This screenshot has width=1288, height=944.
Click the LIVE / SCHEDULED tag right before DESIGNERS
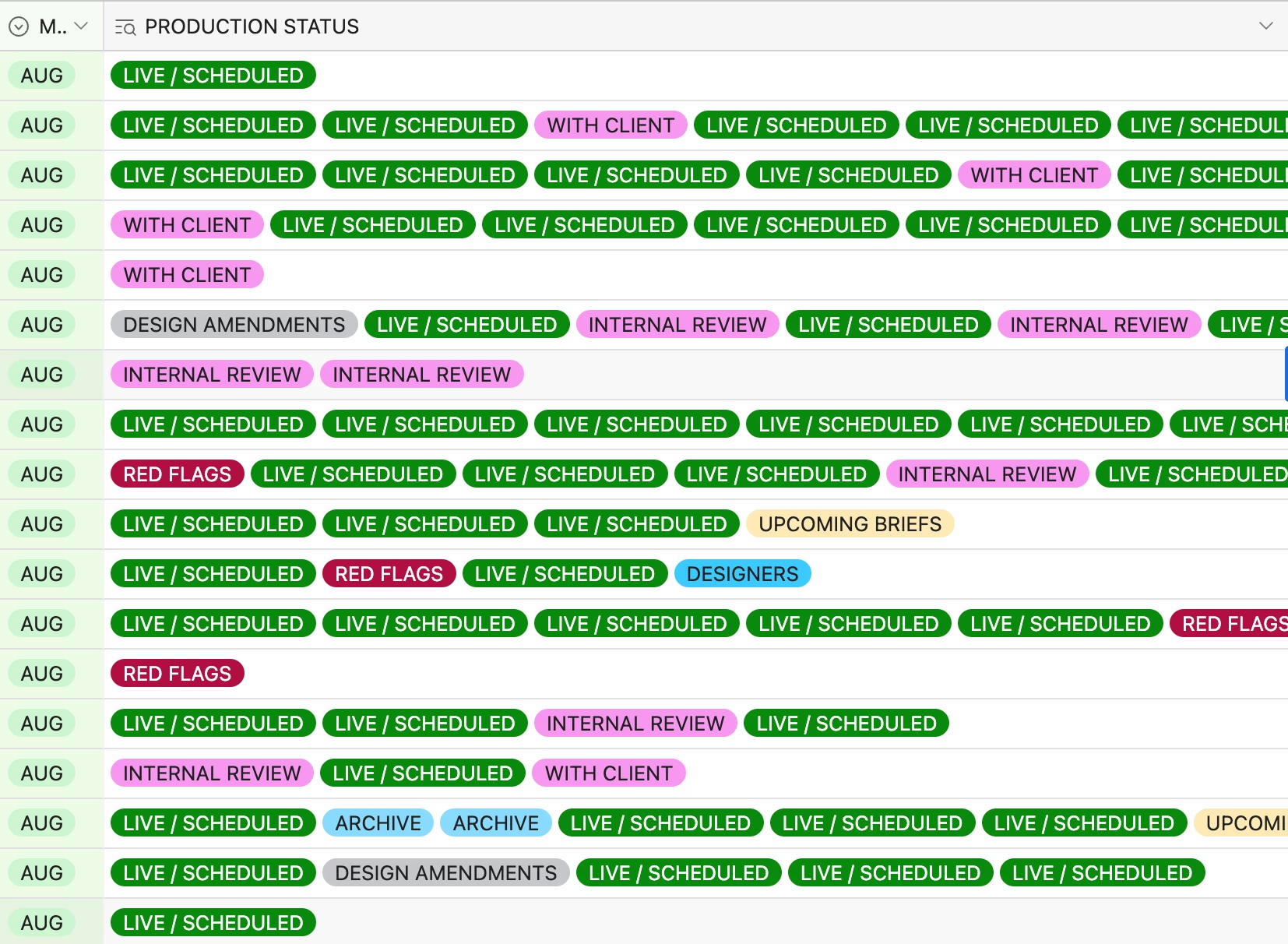point(565,574)
